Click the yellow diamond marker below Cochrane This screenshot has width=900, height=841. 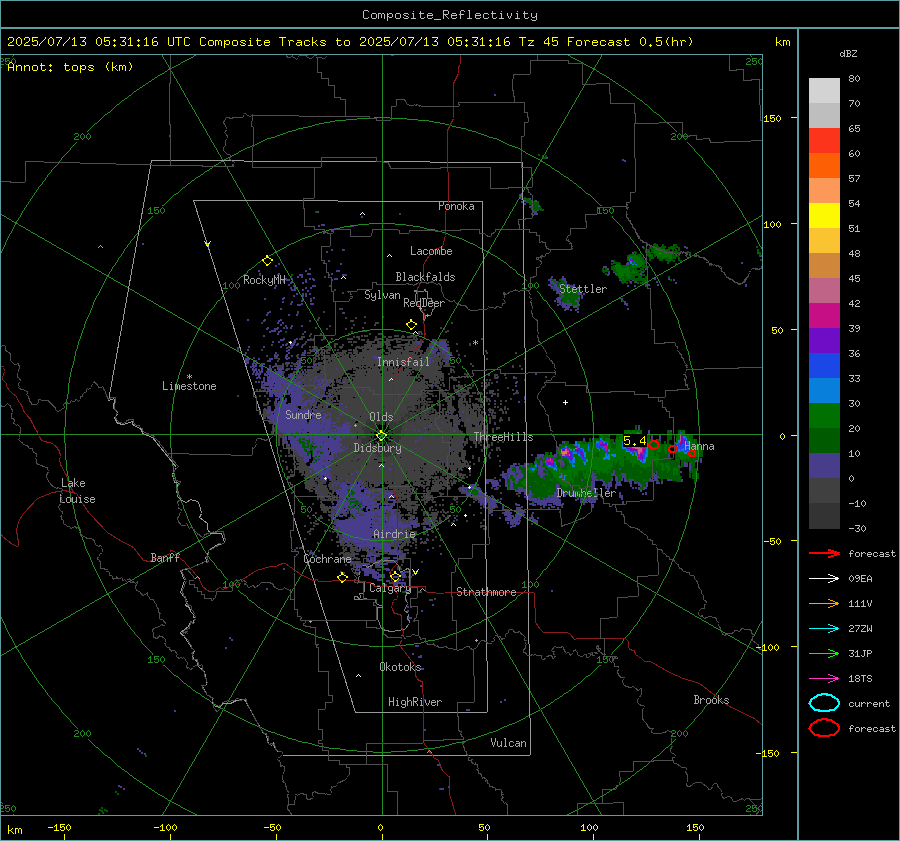343,578
